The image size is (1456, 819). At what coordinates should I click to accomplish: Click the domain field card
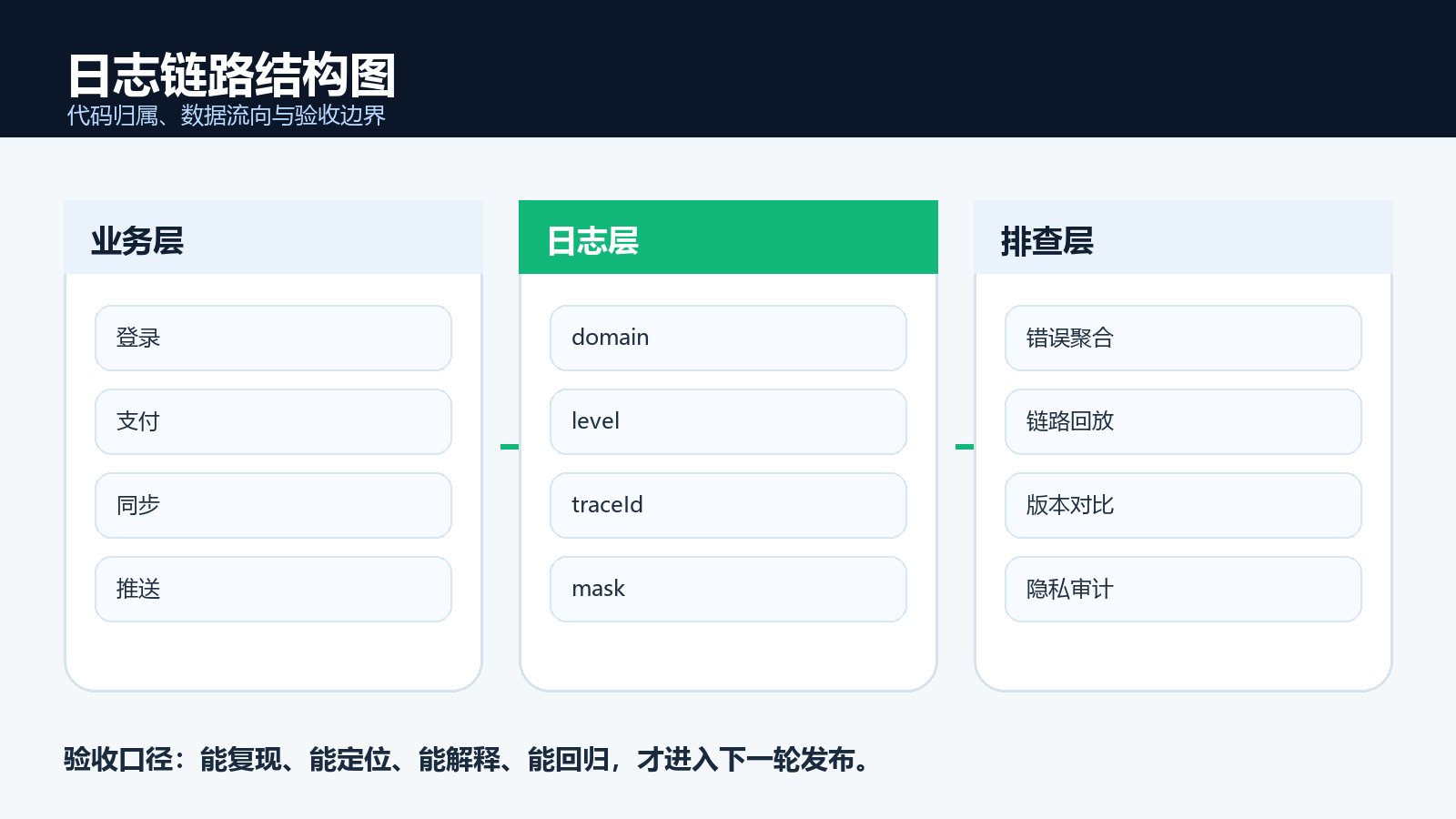(728, 338)
